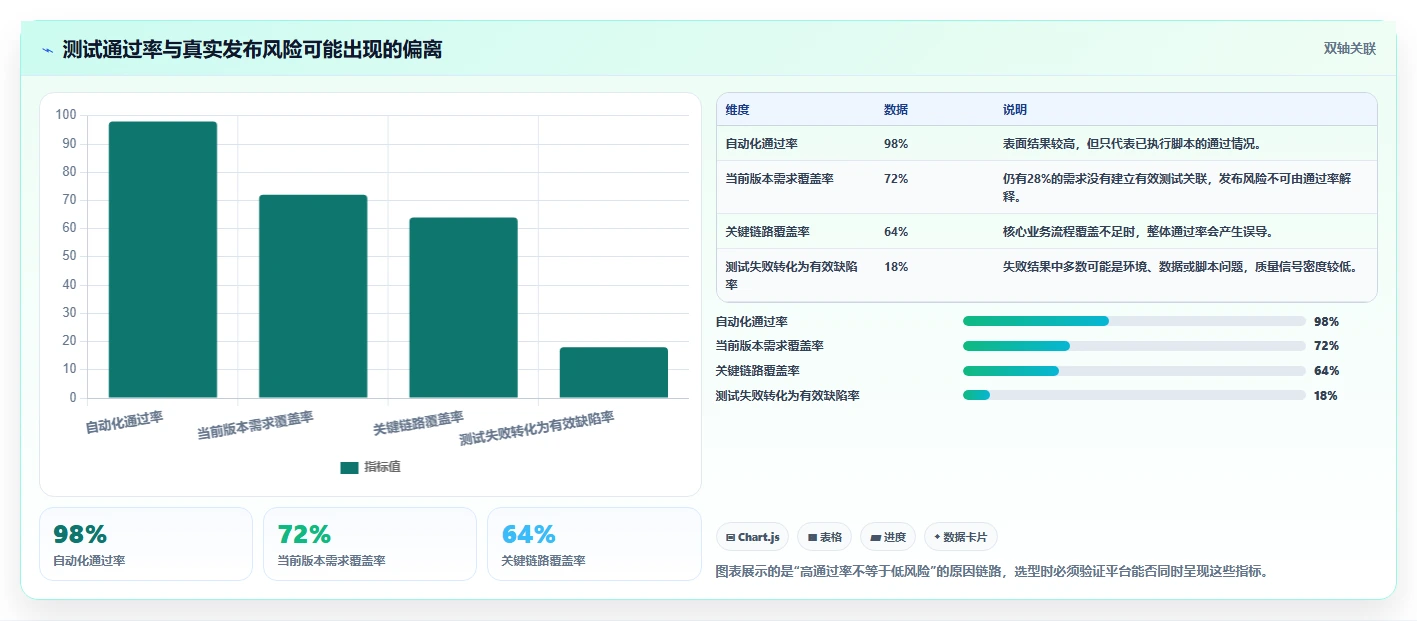Click the x-axis label 测试失败转化为有效缺陷率
This screenshot has width=1417, height=621.
(x=537, y=429)
